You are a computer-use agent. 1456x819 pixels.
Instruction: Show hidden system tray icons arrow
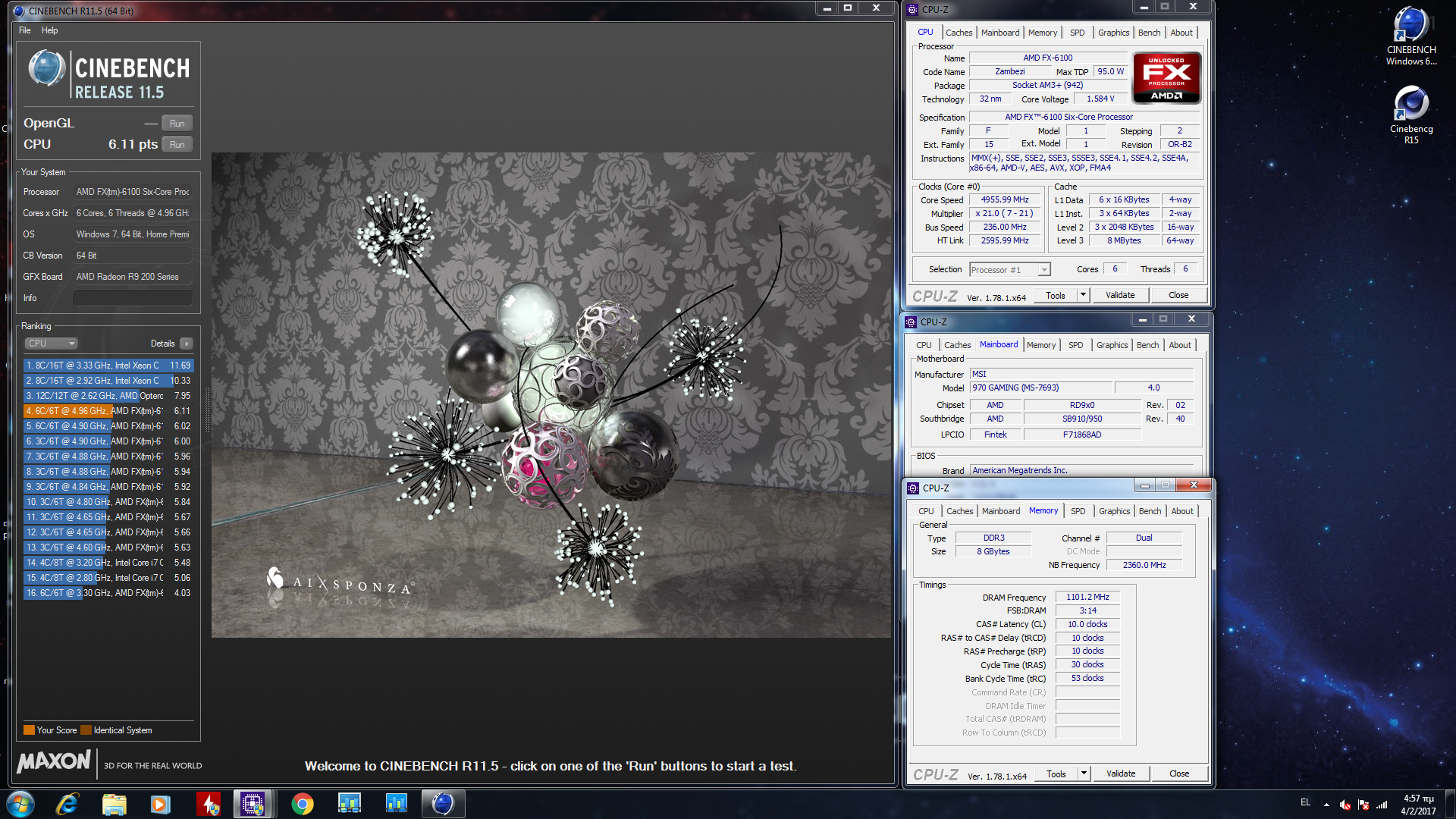tap(1326, 805)
